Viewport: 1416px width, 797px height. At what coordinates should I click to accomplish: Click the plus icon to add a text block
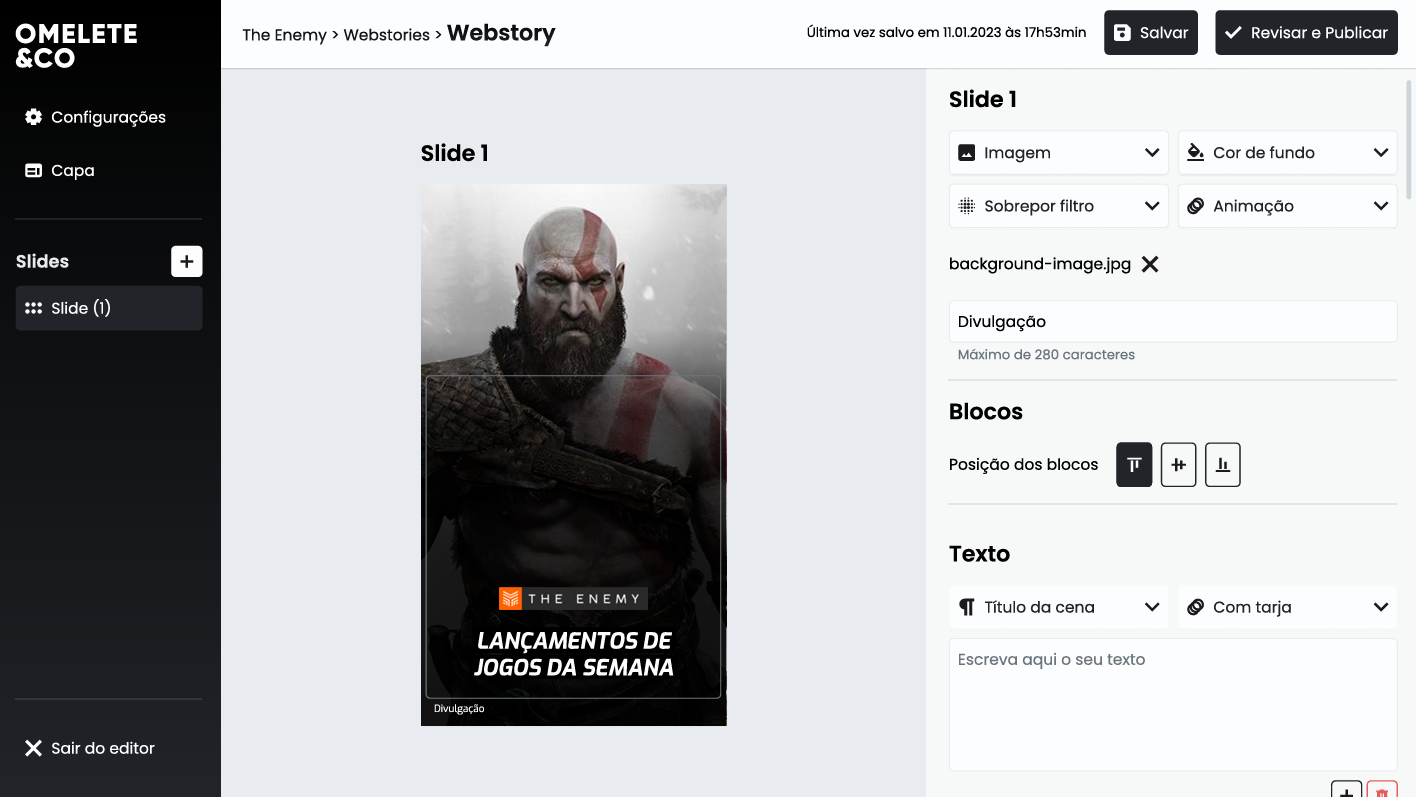pos(1346,789)
